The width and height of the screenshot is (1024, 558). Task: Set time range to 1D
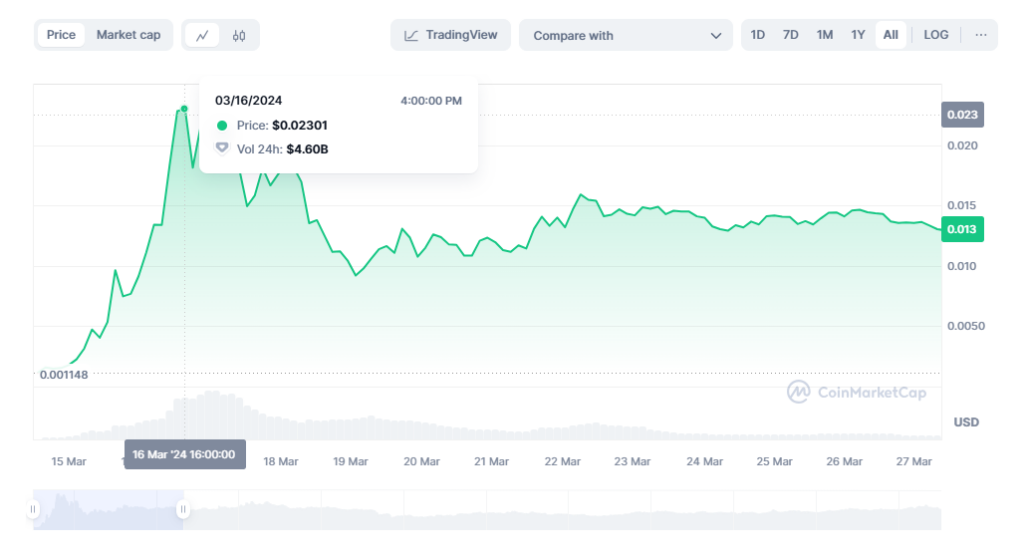pos(758,35)
